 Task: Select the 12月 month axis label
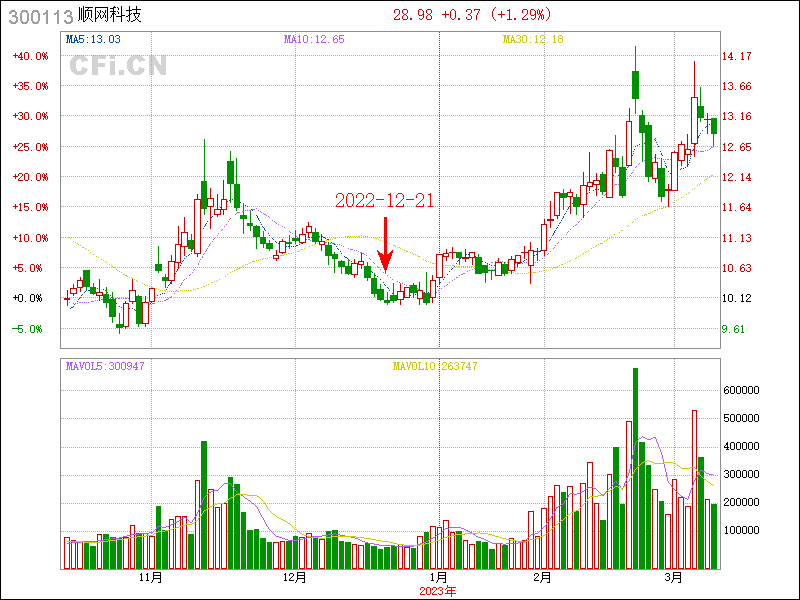coord(294,577)
